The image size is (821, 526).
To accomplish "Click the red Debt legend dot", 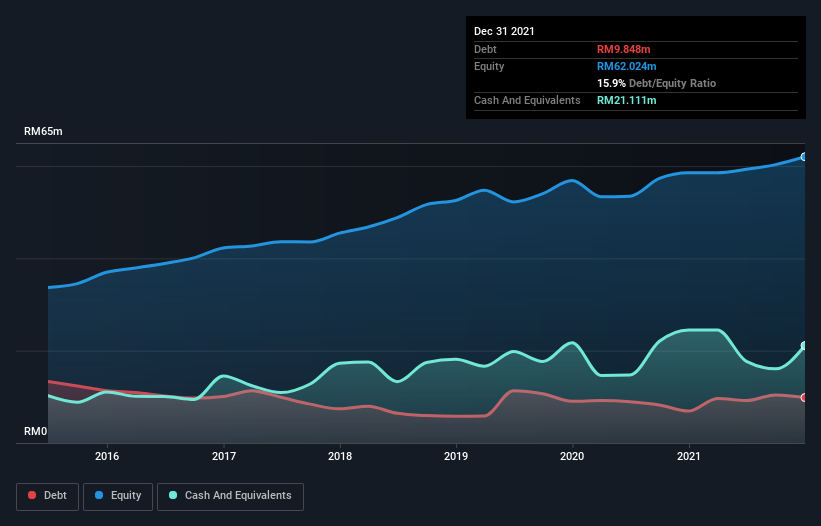I will pos(32,495).
